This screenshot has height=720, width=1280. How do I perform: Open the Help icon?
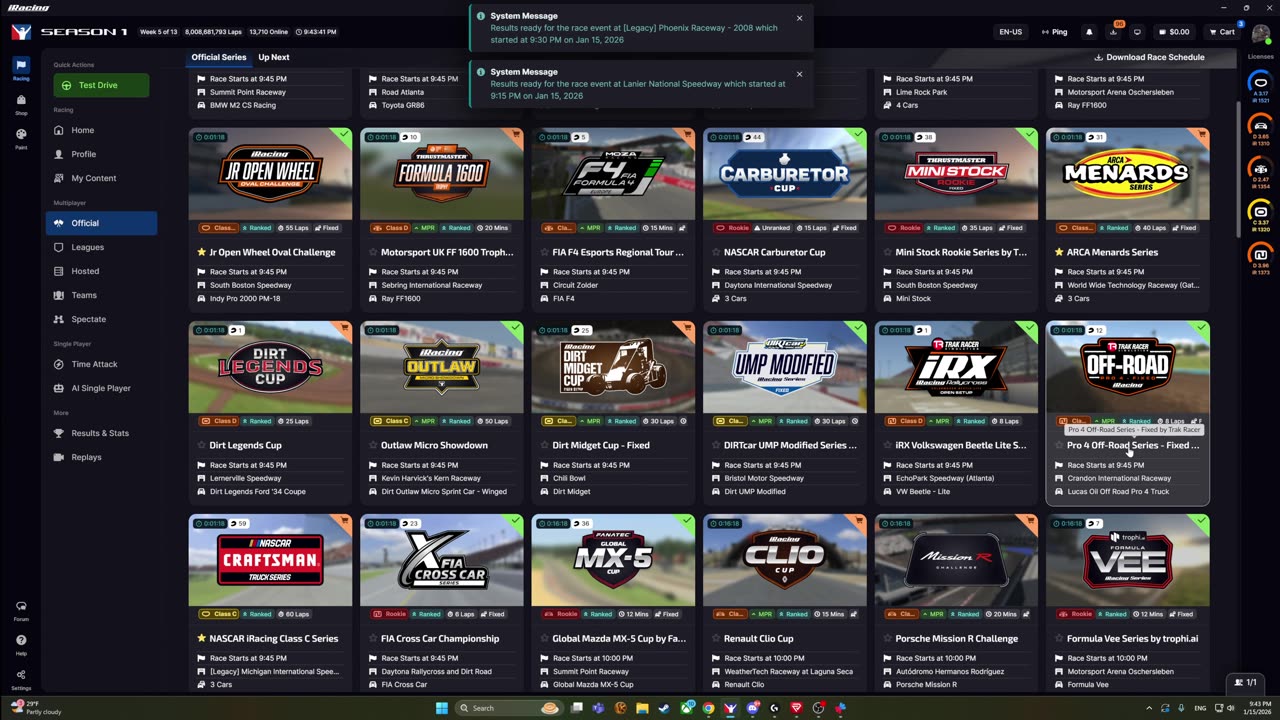tap(21, 643)
